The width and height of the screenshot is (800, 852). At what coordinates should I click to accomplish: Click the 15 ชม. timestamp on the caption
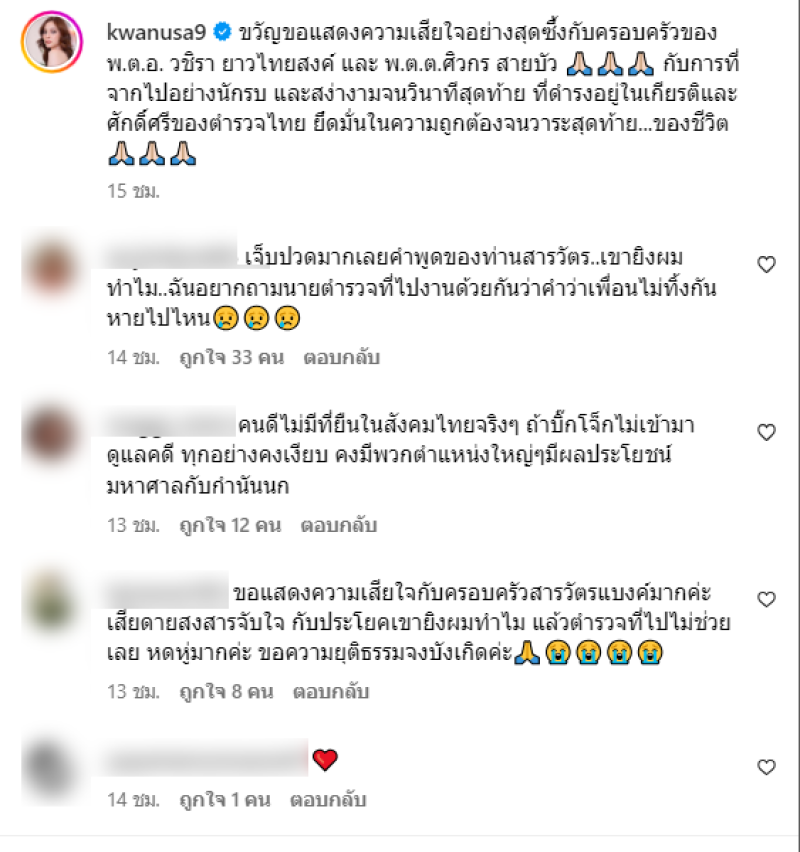pyautogui.click(x=133, y=191)
